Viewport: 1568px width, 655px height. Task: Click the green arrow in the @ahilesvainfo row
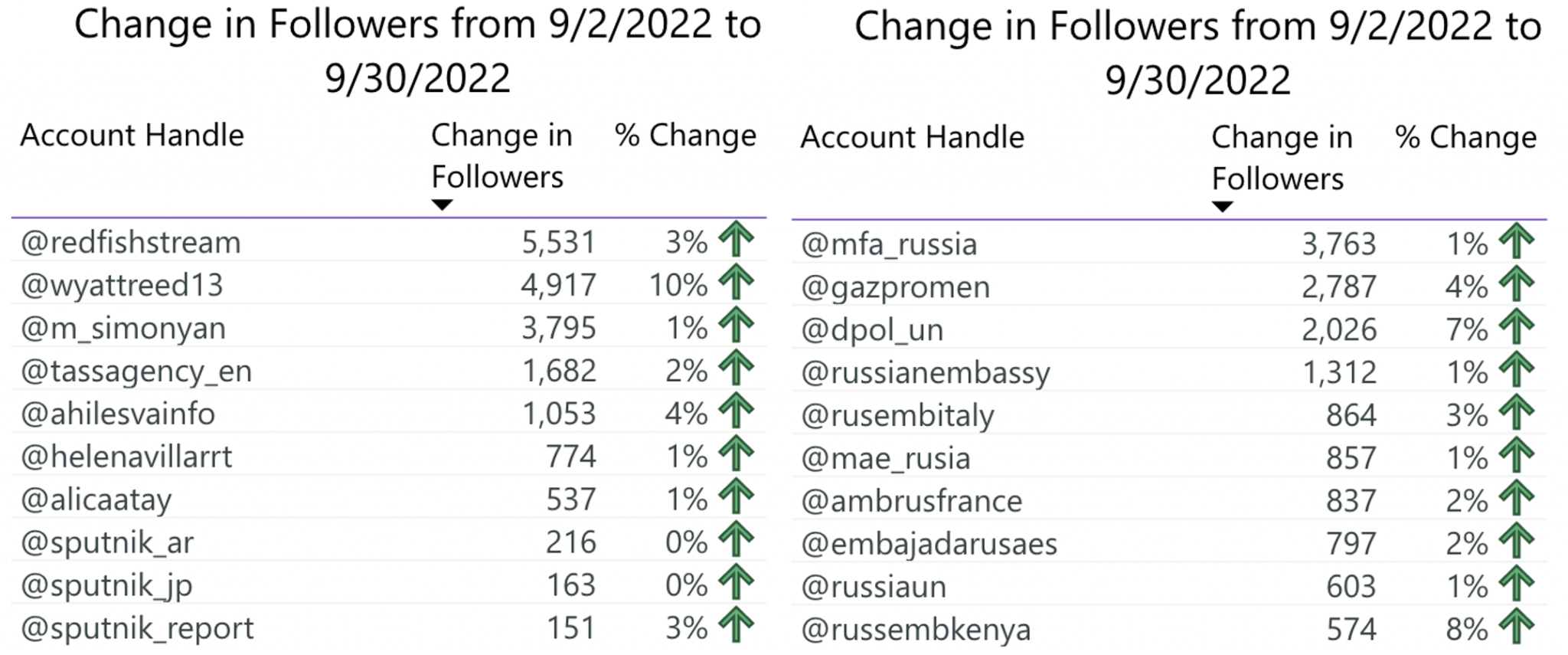pos(737,411)
